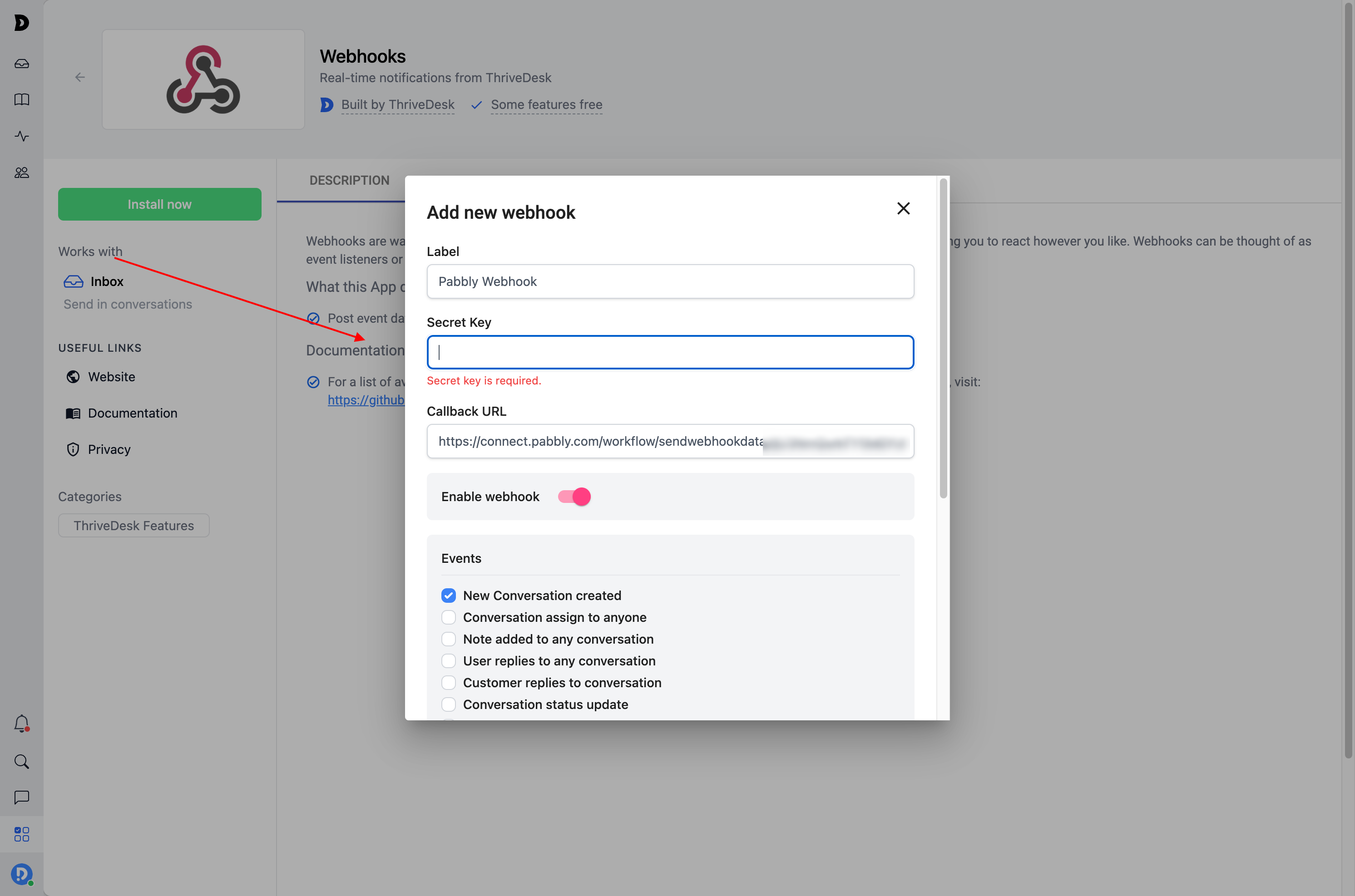Open the Documentation useful link
Viewport: 1355px width, 896px height.
coord(133,413)
